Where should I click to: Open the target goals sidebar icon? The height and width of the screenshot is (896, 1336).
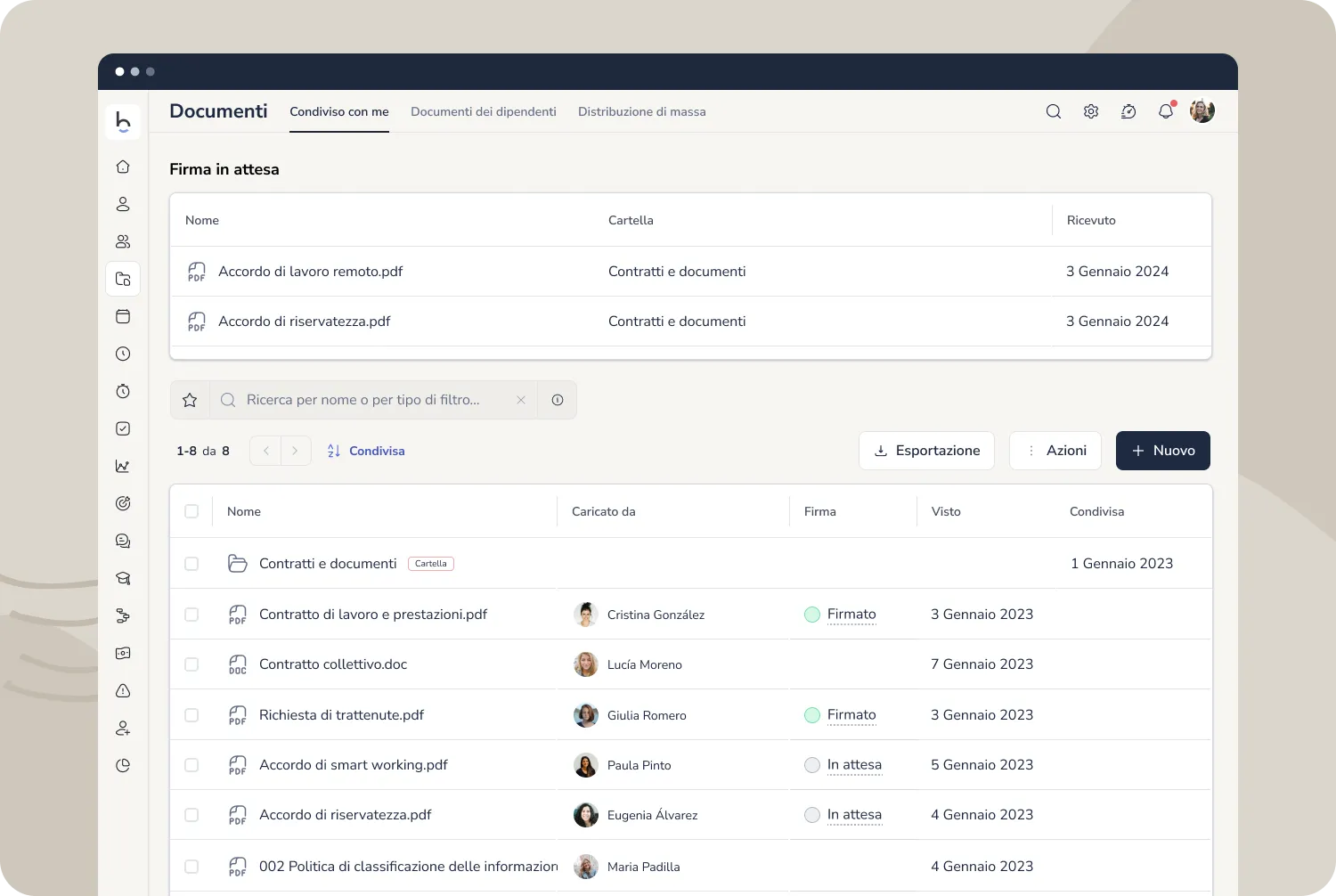pyautogui.click(x=123, y=503)
